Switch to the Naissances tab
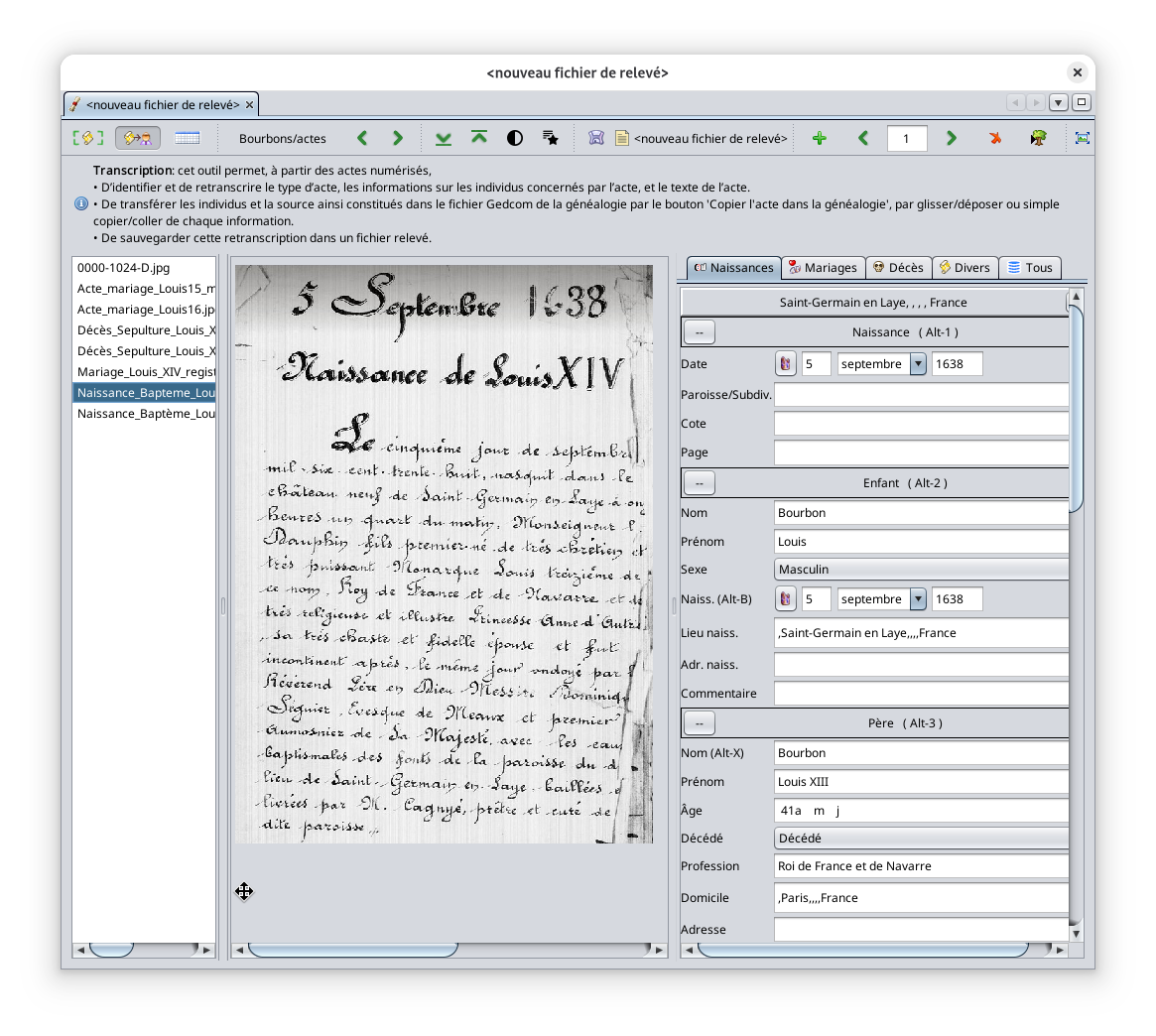This screenshot has height=1036, width=1156. 733,268
